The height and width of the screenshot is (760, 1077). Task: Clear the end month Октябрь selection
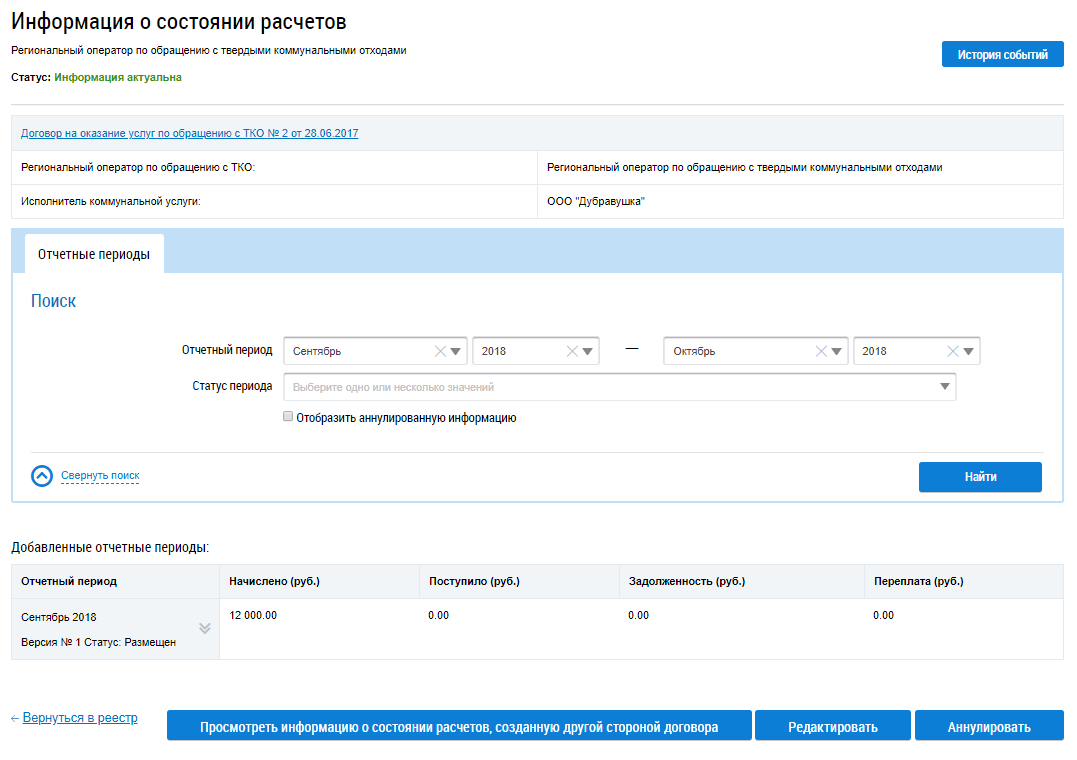(821, 351)
